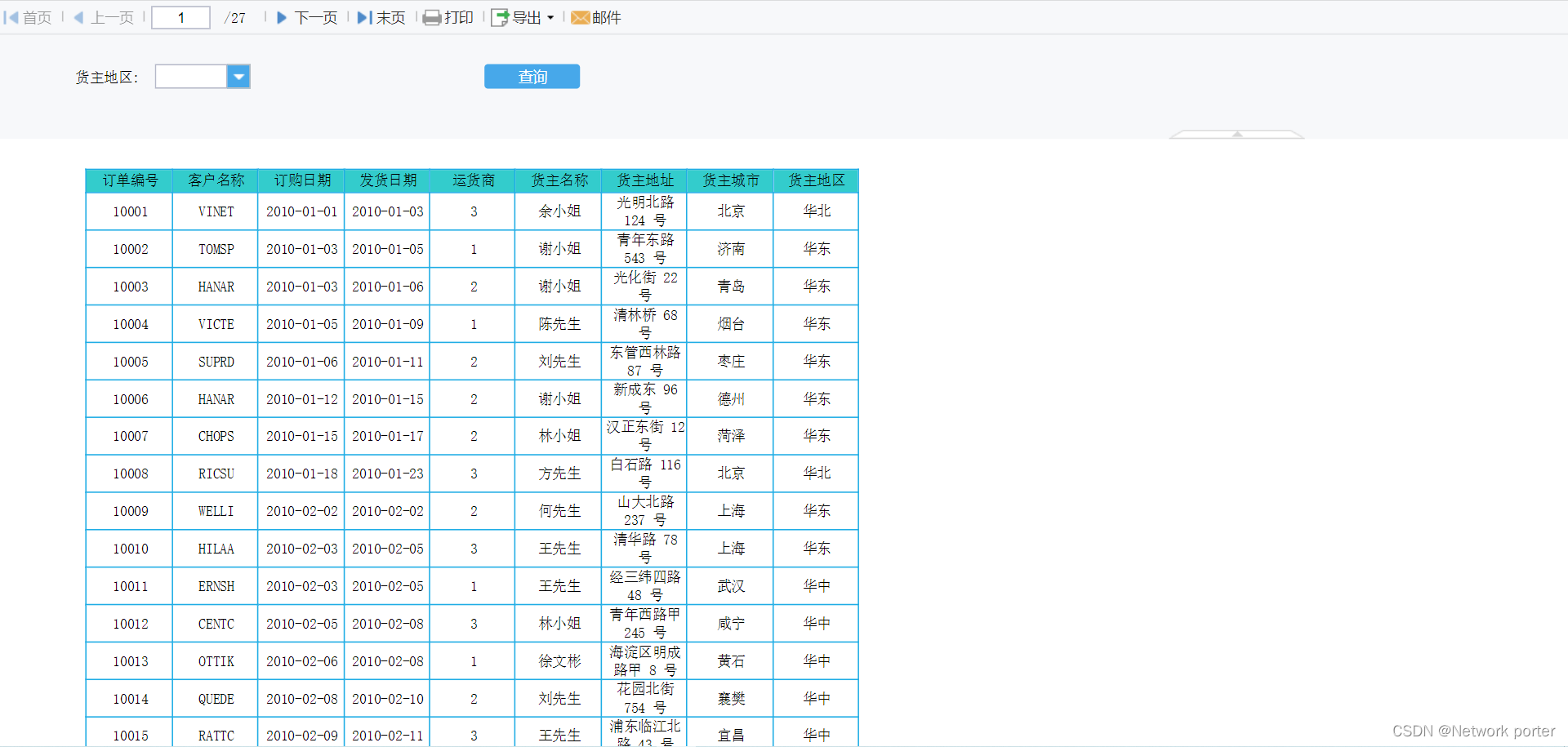Click the 货主名称 column header

coord(559,180)
